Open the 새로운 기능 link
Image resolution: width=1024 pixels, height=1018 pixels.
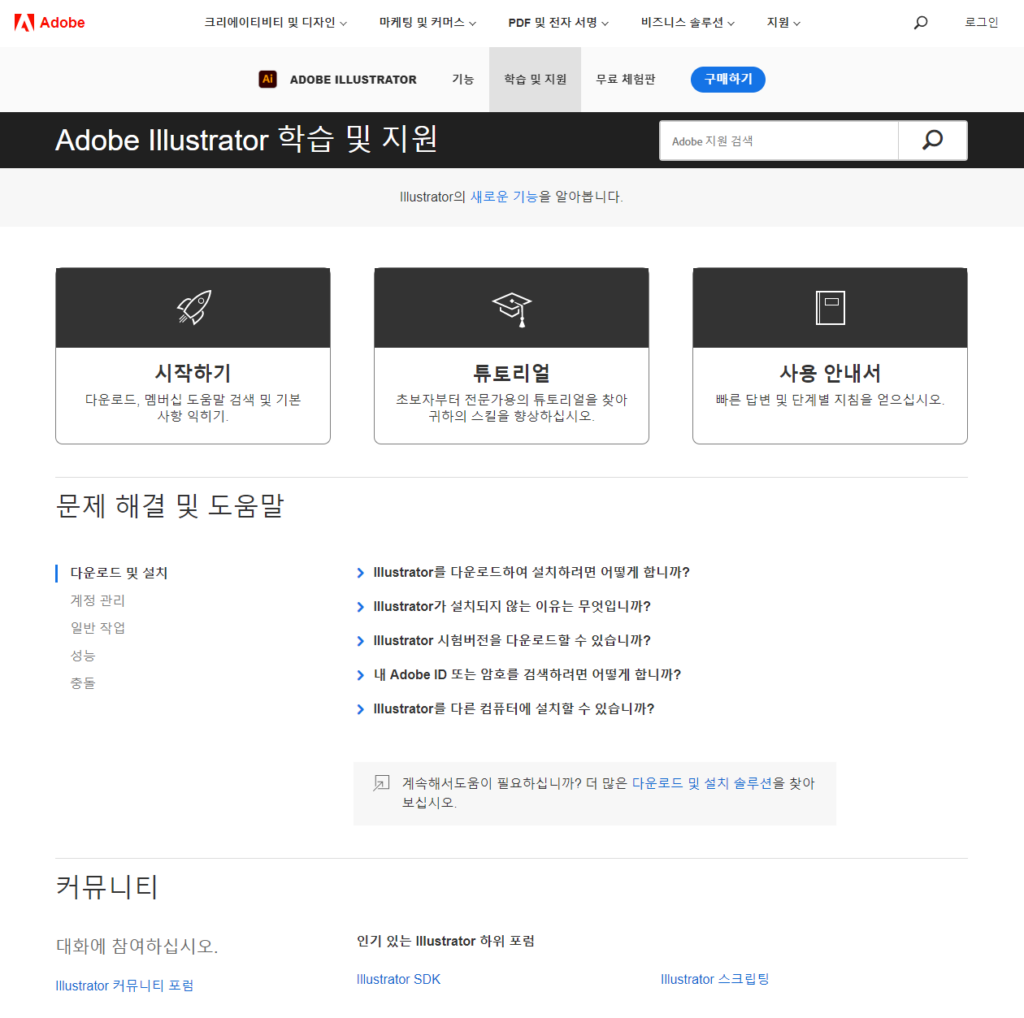(504, 197)
